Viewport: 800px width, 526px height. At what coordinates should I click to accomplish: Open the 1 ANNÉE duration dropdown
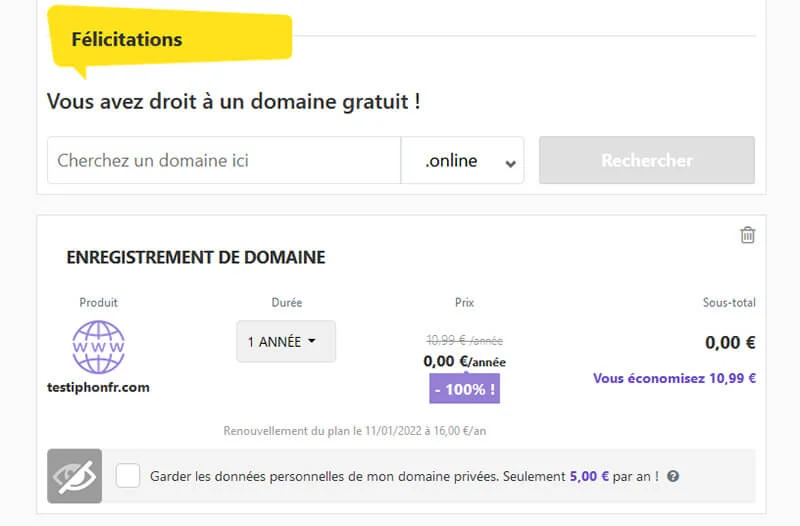point(286,341)
